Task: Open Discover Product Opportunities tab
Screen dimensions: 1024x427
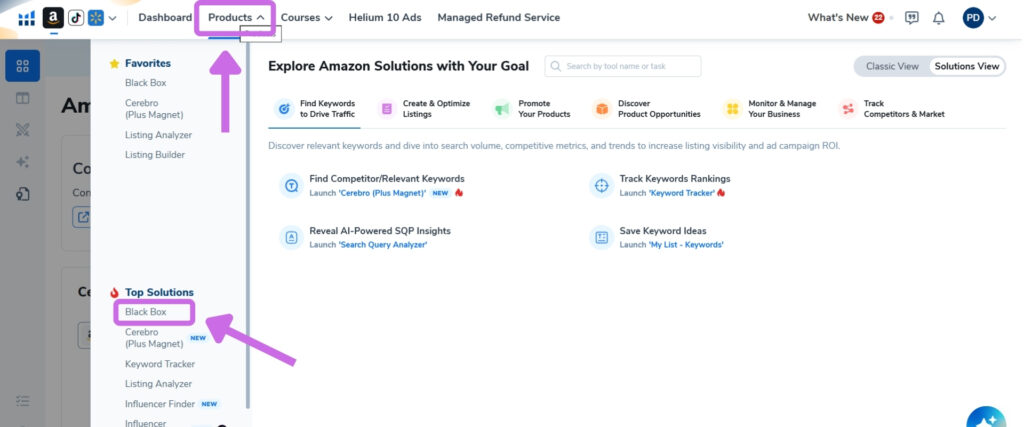Action: point(647,108)
